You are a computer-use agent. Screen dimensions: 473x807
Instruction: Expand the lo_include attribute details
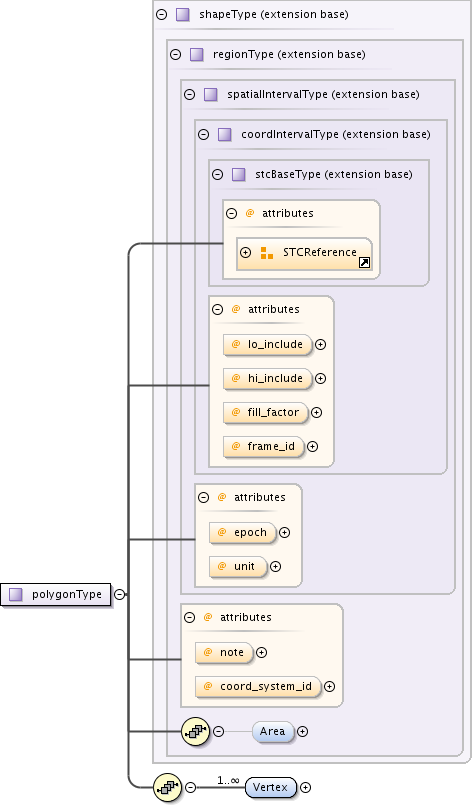click(x=320, y=344)
